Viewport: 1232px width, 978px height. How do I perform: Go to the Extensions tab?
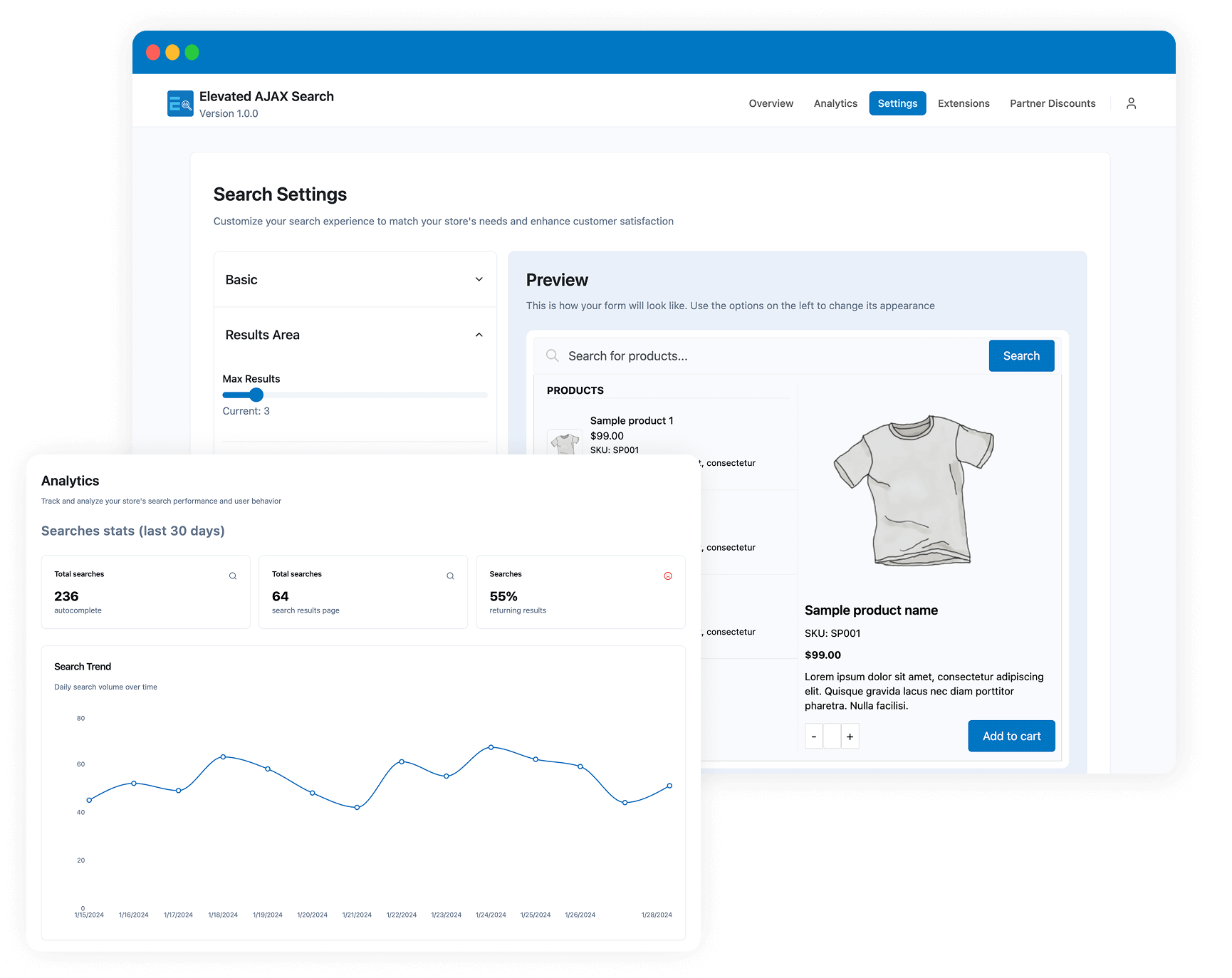[964, 103]
